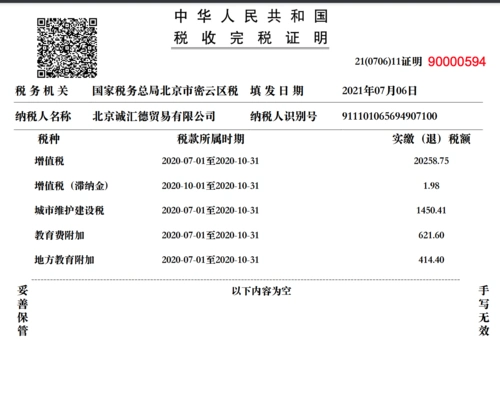Click the tax authority 国家税务总局北京市密云区税
This screenshot has width=500, height=395.
click(165, 91)
